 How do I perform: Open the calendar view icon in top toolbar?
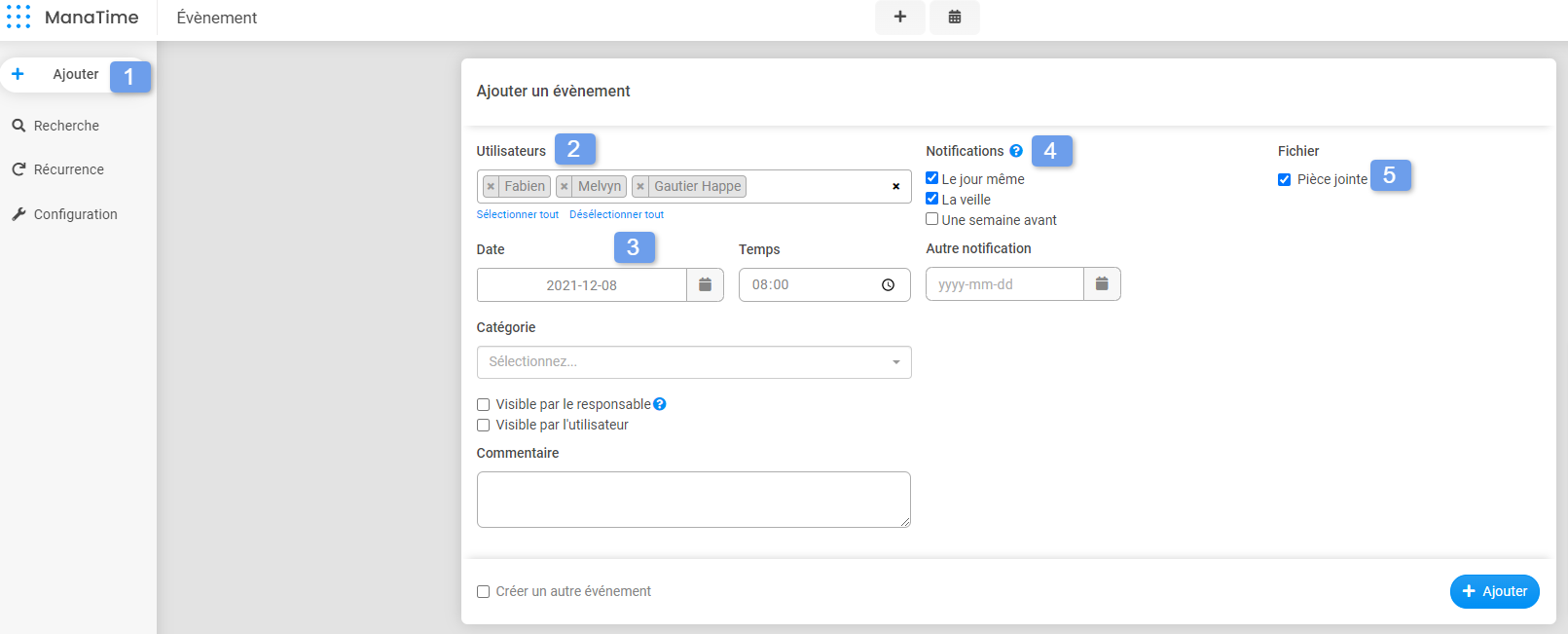(x=954, y=17)
